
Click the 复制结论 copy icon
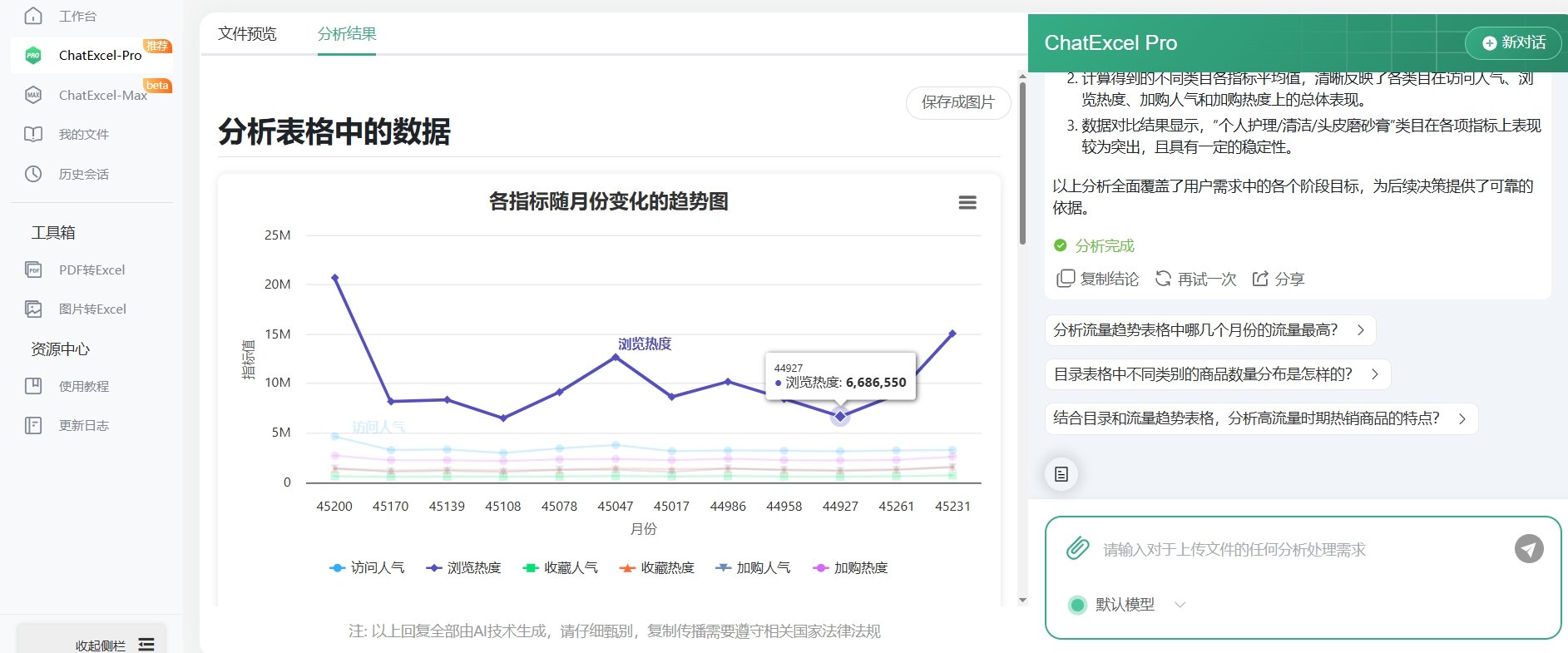click(x=1066, y=279)
